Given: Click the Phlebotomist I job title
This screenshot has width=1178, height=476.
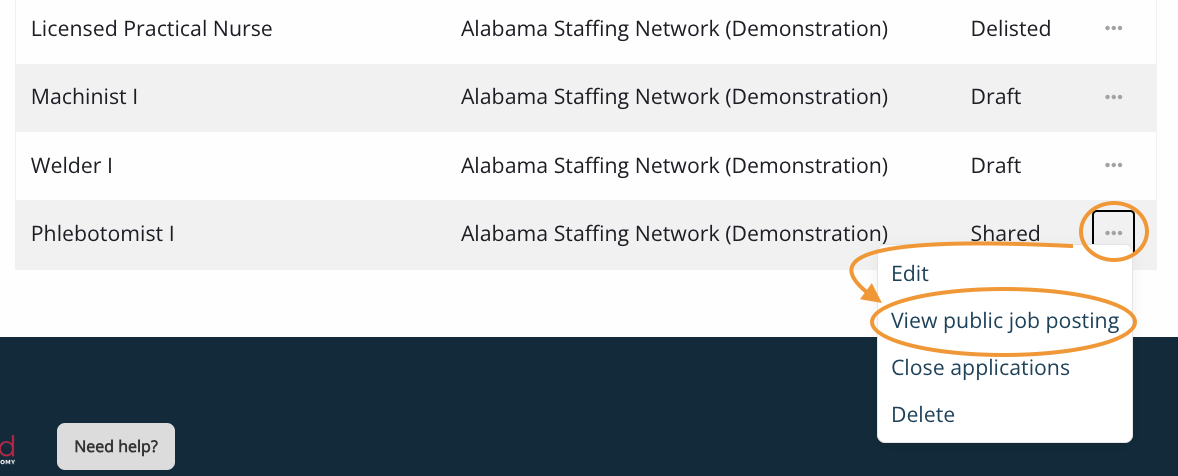Looking at the screenshot, I should [103, 234].
